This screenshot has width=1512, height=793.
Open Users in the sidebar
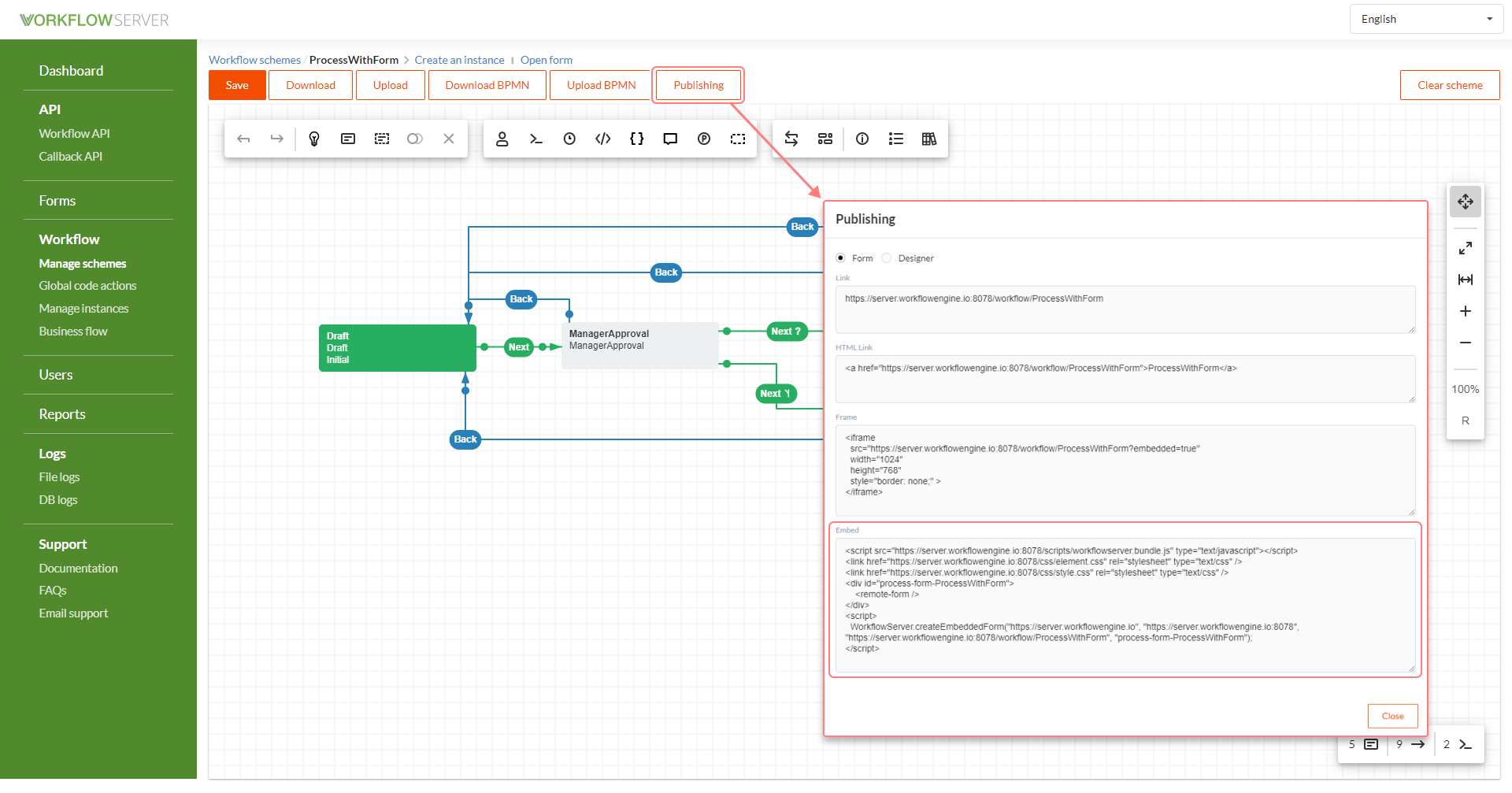56,375
